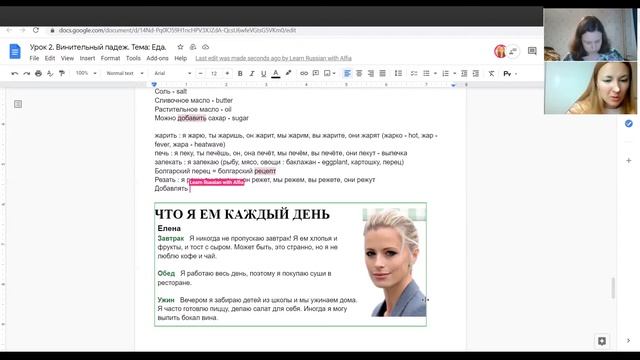Open the Explore tool

602,341
